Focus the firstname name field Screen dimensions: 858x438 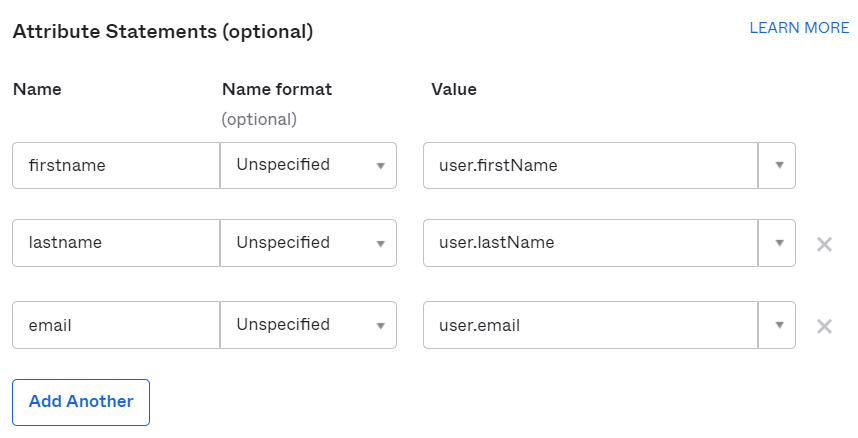[x=115, y=166]
